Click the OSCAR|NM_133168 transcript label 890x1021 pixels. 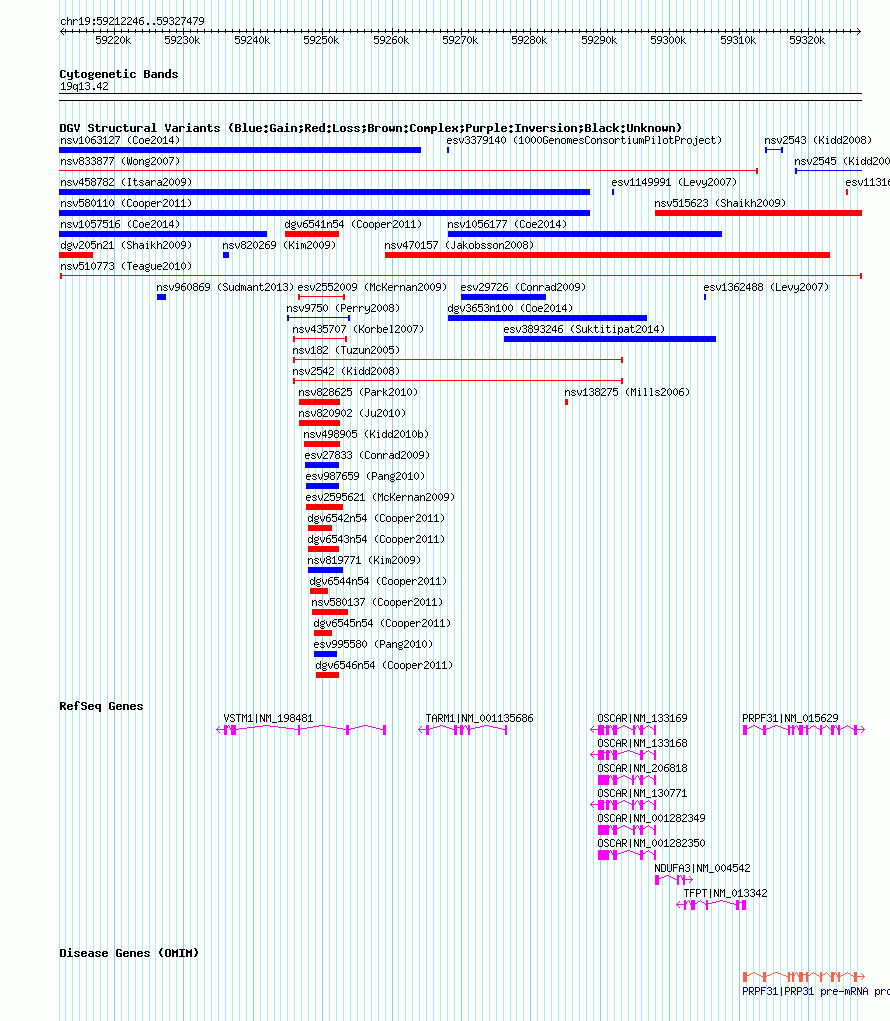(x=642, y=744)
